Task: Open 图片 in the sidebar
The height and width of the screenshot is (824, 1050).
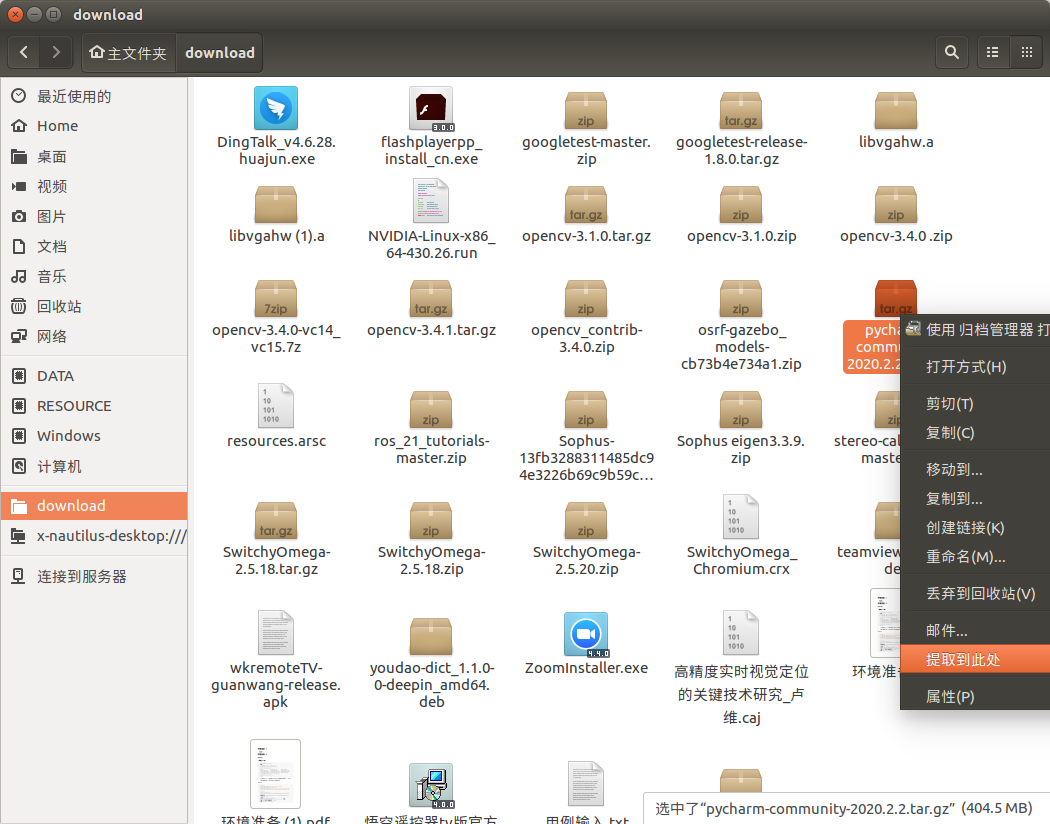Action: tap(94, 217)
